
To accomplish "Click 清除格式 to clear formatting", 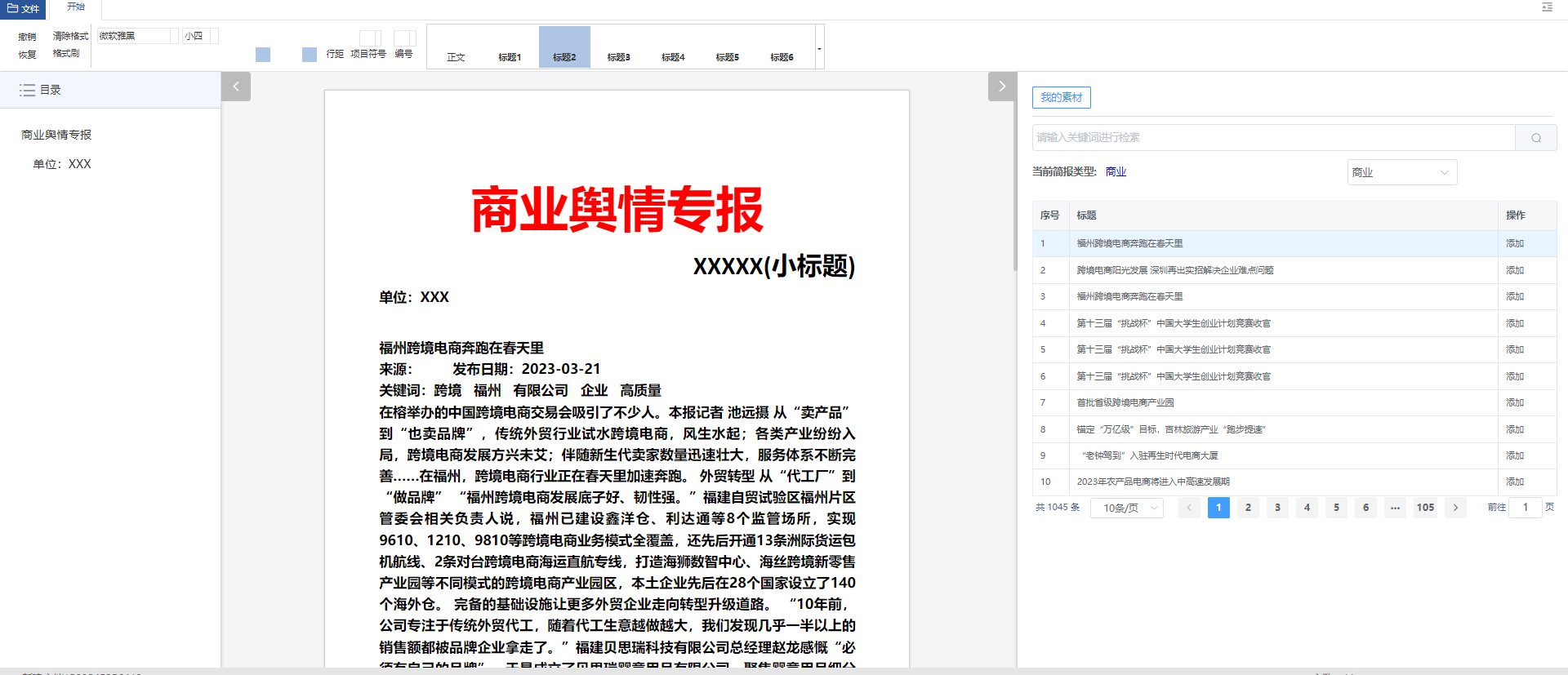I will pos(70,36).
